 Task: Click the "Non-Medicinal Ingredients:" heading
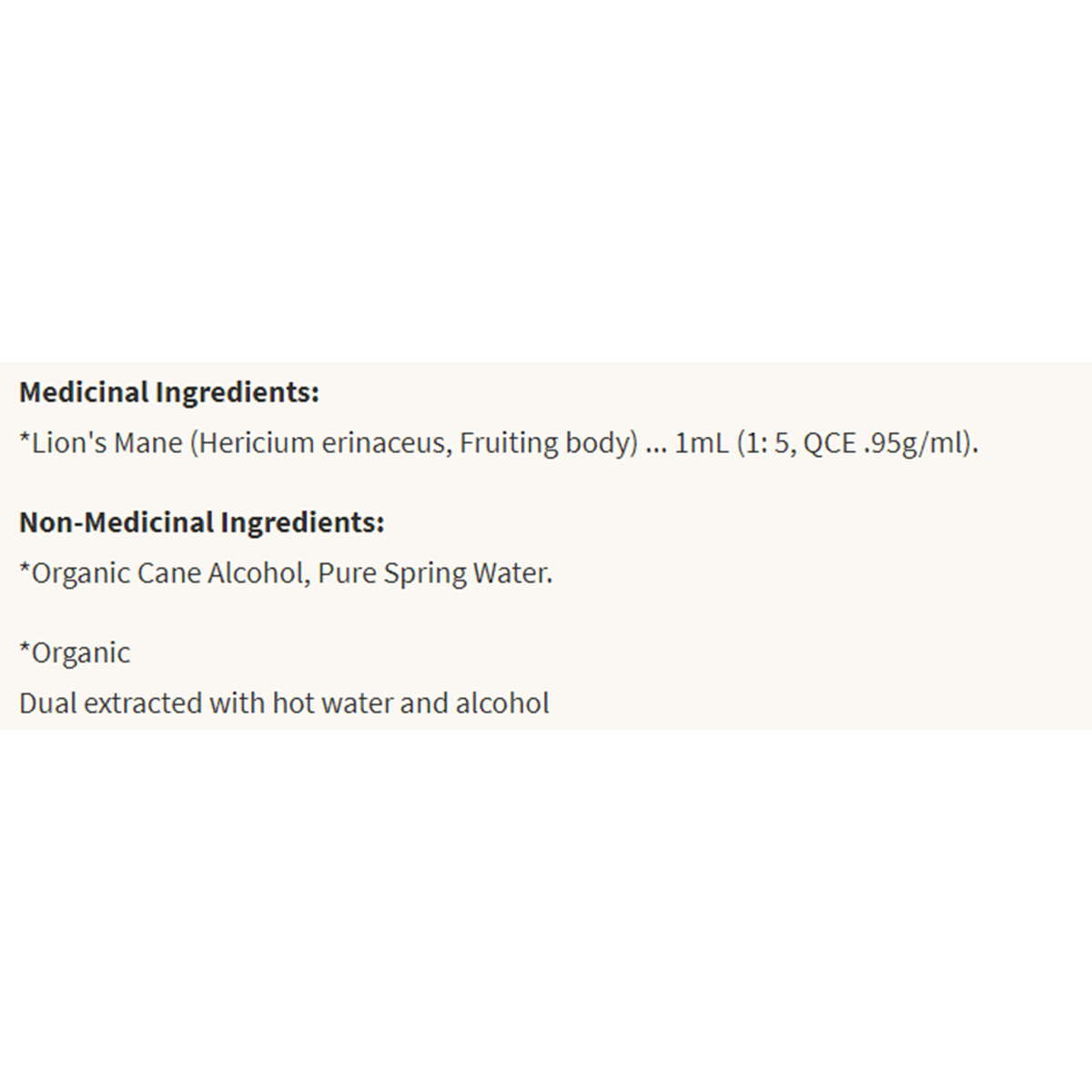(x=201, y=522)
